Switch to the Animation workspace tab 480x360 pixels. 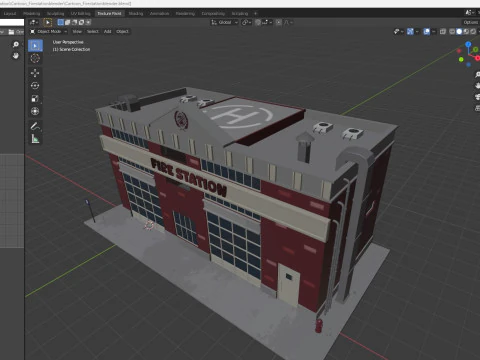(159, 13)
